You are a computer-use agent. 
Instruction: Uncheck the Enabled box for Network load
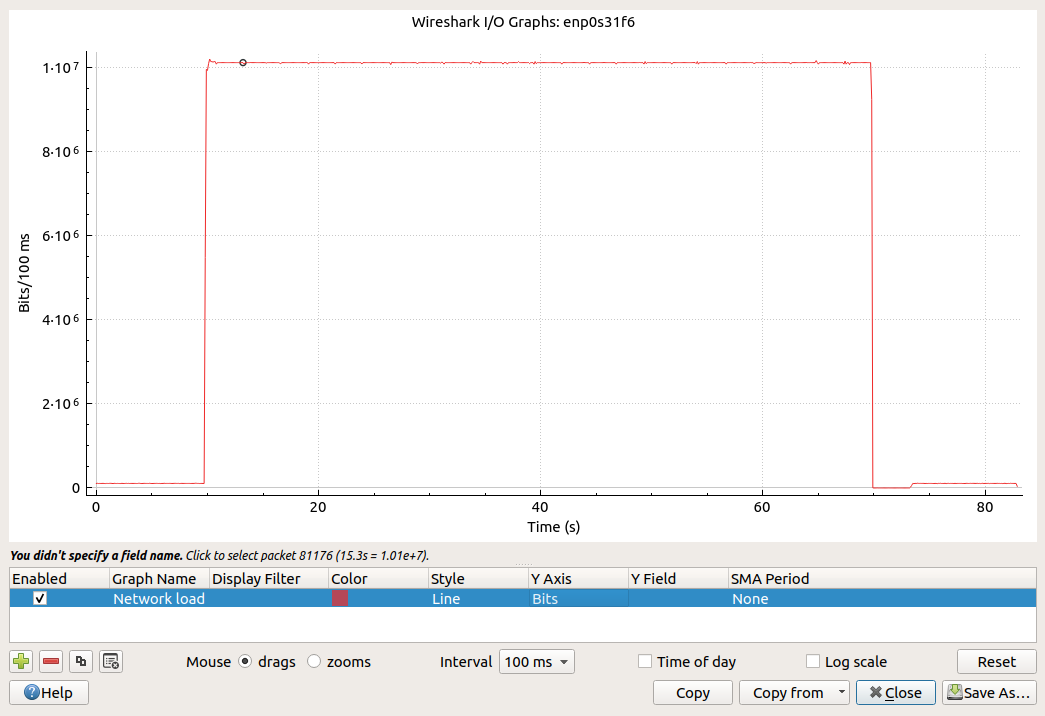pyautogui.click(x=40, y=598)
